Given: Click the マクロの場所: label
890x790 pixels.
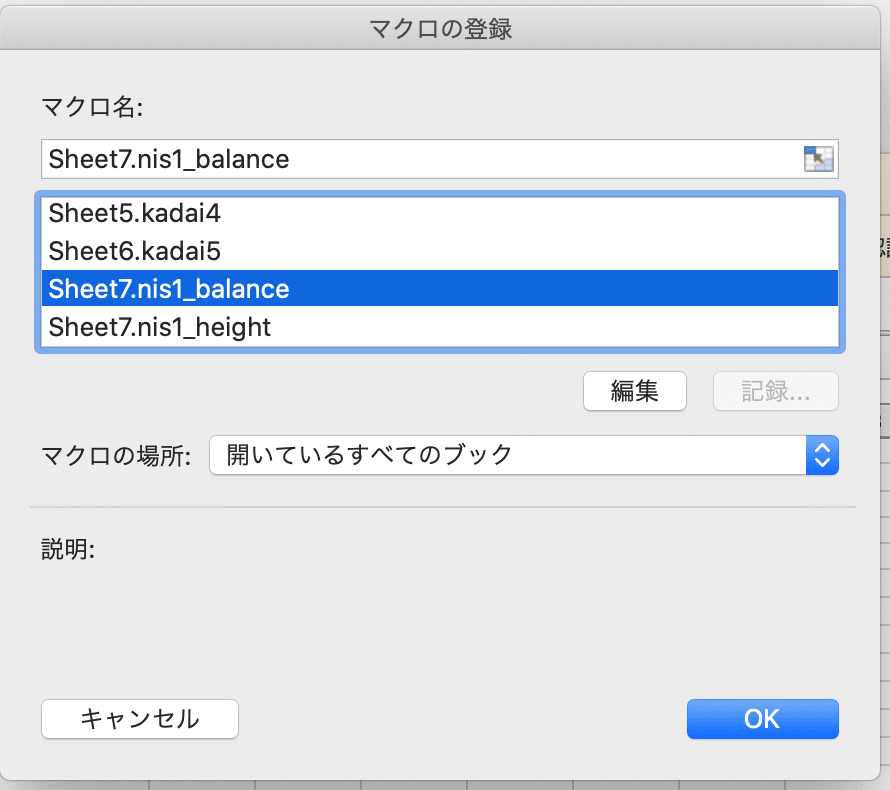Looking at the screenshot, I should click(116, 456).
